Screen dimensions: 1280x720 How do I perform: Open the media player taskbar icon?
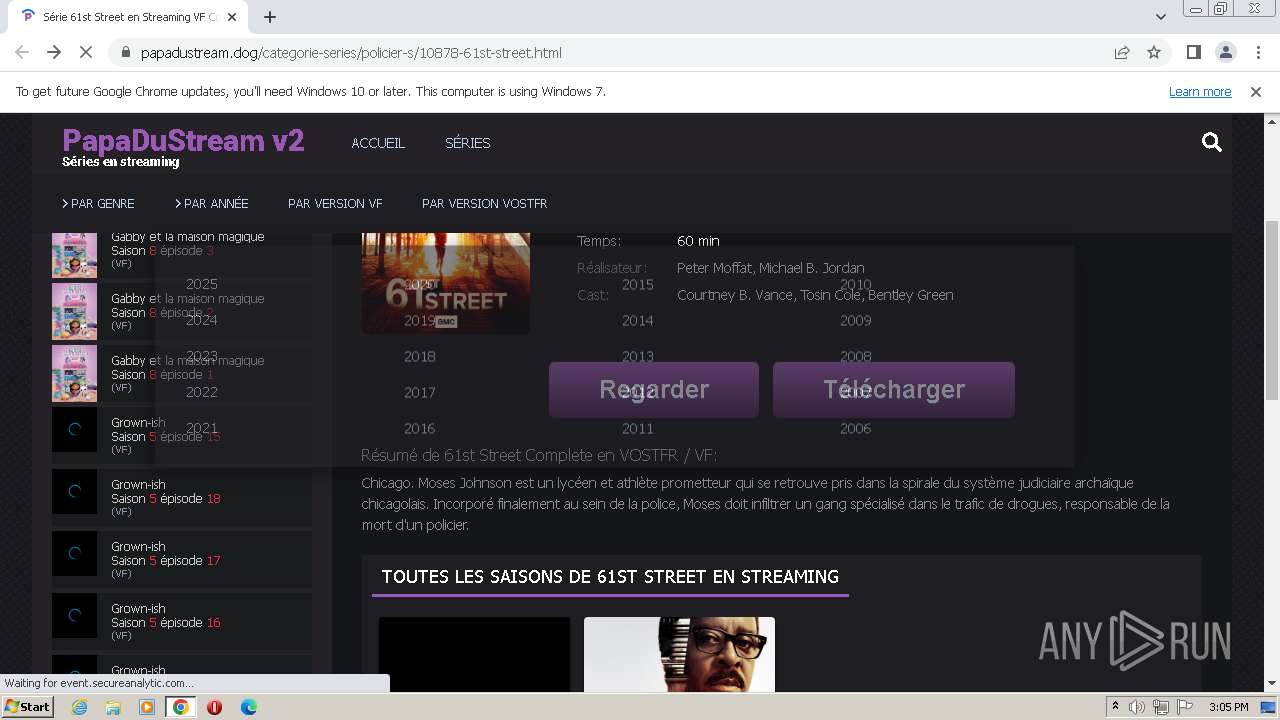[147, 707]
